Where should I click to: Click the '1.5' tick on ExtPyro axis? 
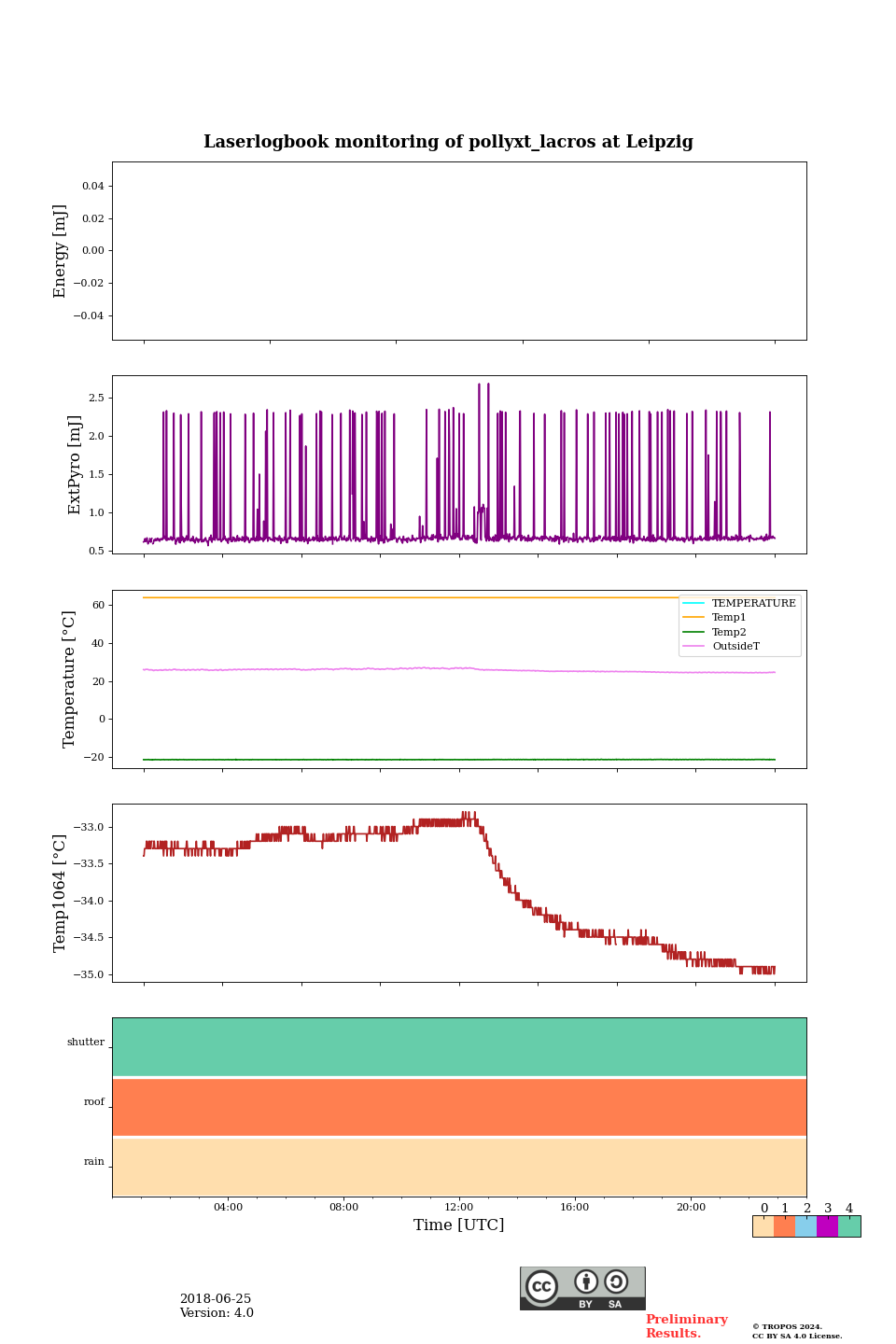point(96,474)
